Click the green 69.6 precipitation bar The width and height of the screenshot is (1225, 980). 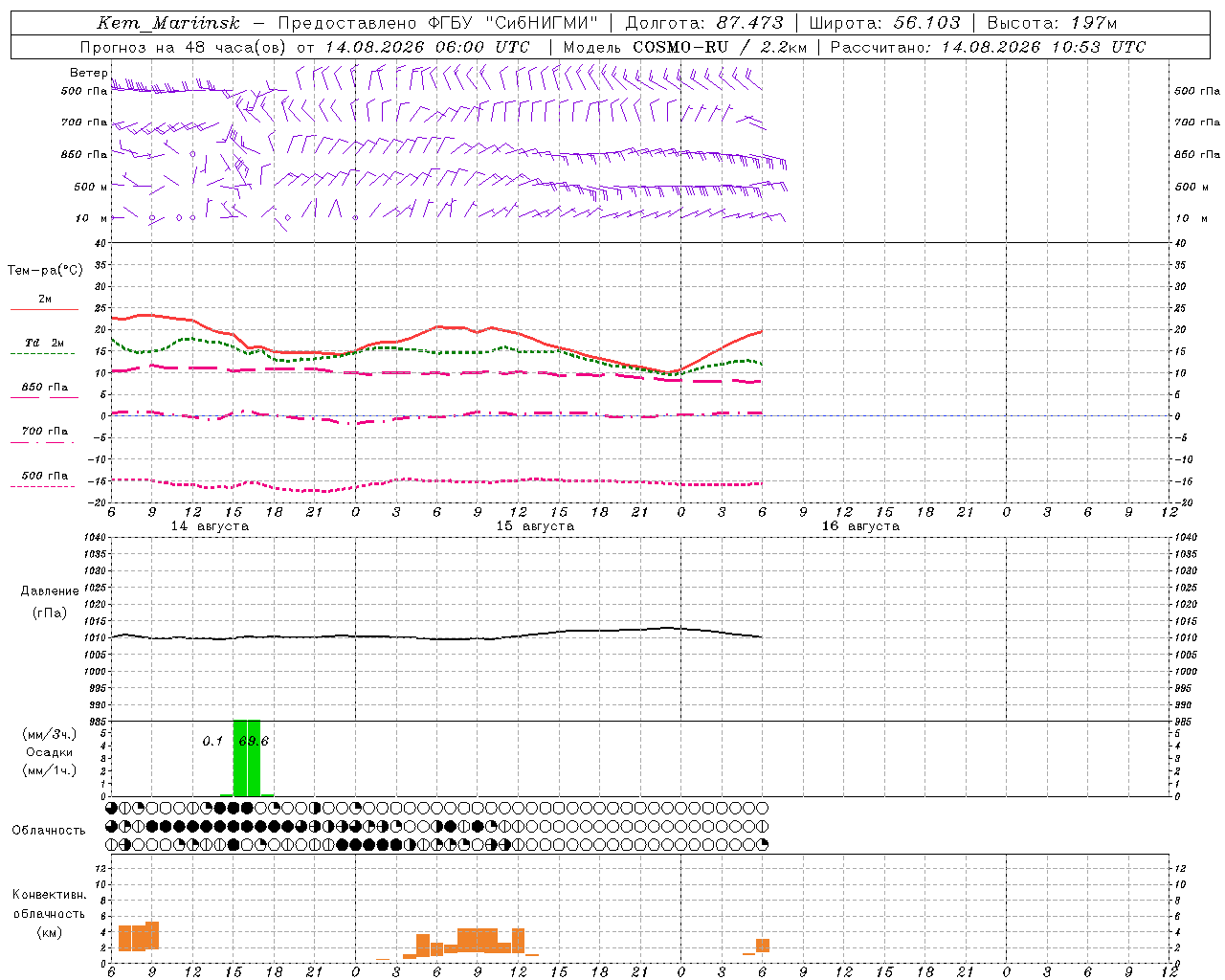tap(247, 757)
